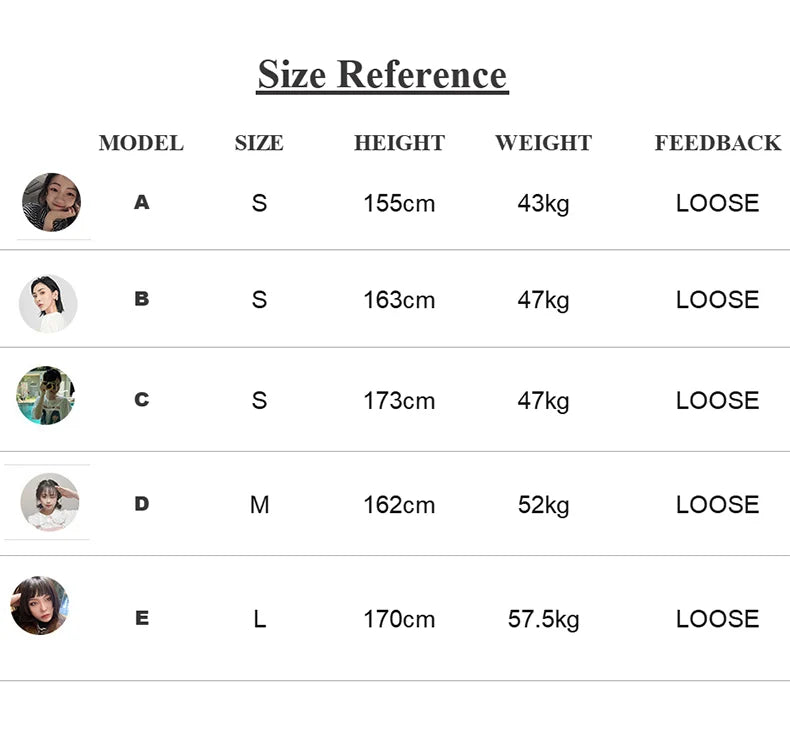Click the 52kg weight value
The image size is (790, 750).
point(543,505)
